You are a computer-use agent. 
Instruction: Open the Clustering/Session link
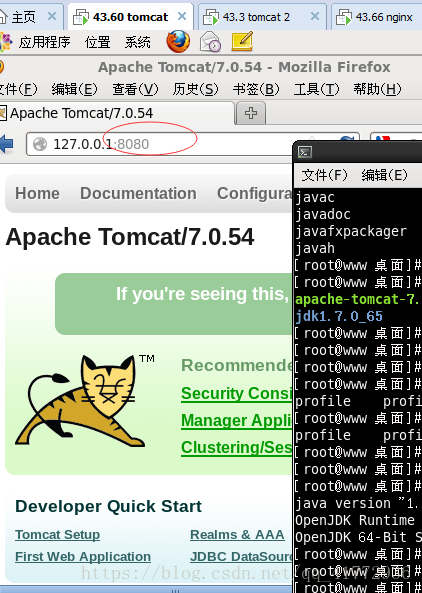tap(237, 448)
